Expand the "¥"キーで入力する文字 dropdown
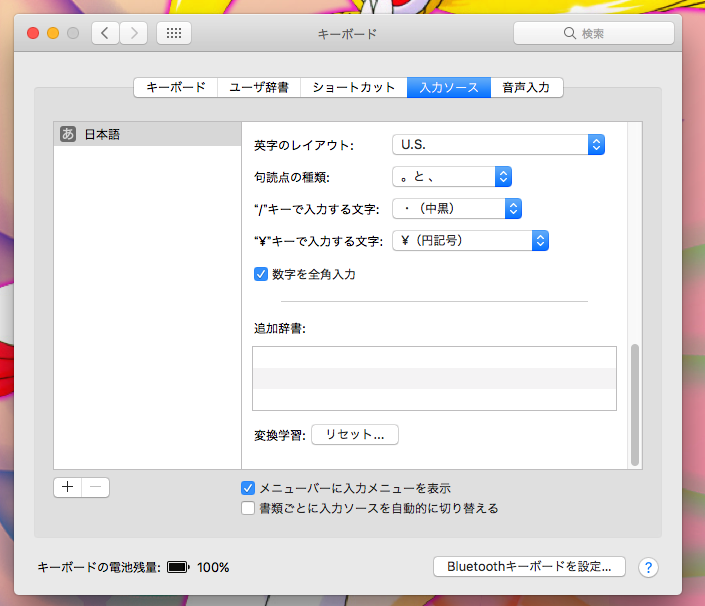Image resolution: width=705 pixels, height=606 pixels. click(470, 240)
